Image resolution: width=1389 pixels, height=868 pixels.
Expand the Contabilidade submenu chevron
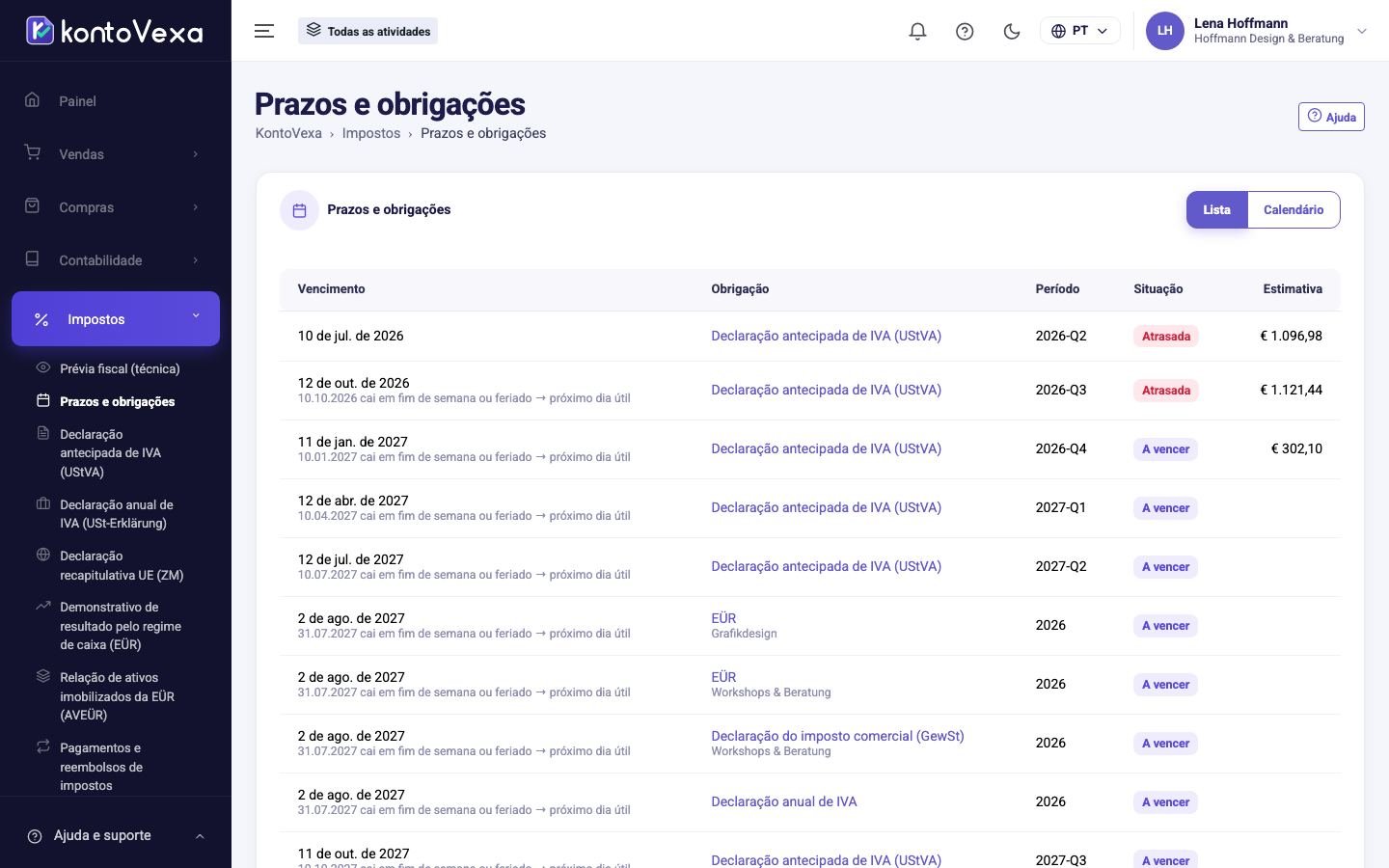[196, 260]
